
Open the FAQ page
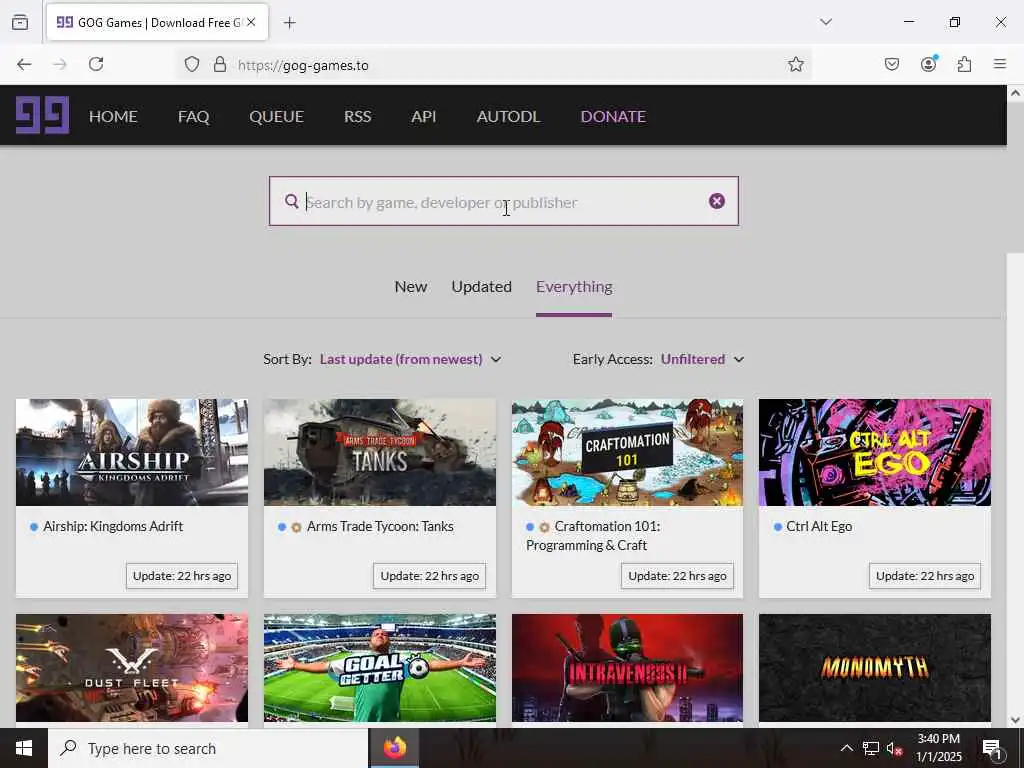[193, 116]
